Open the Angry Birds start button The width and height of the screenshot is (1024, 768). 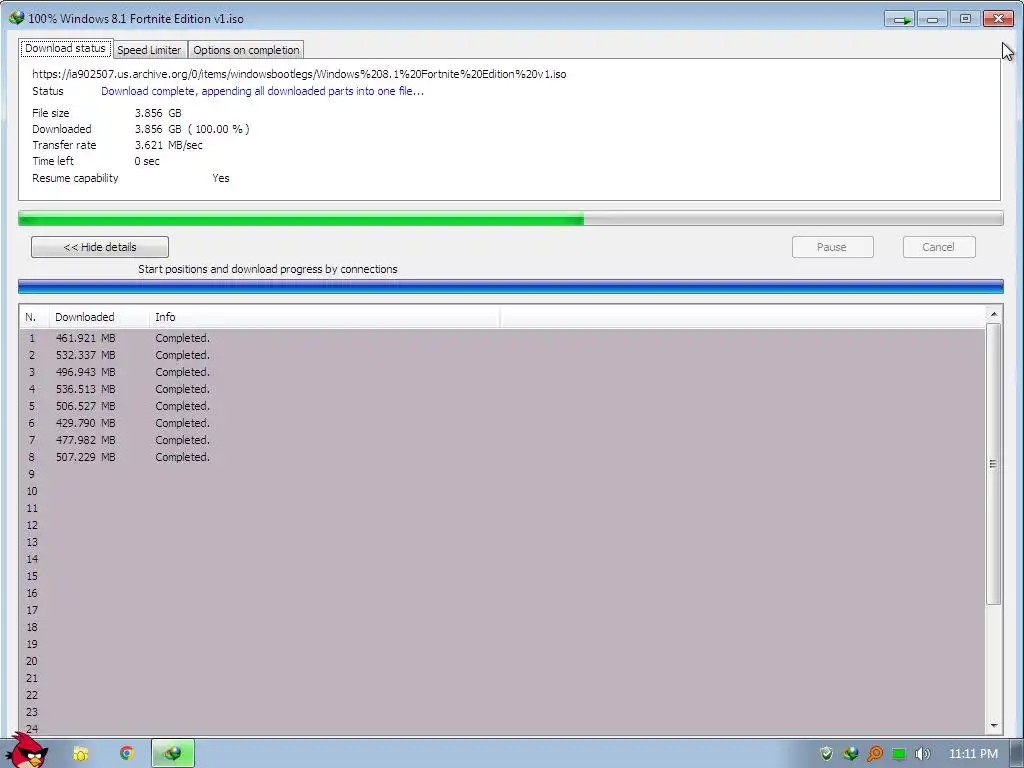(27, 750)
